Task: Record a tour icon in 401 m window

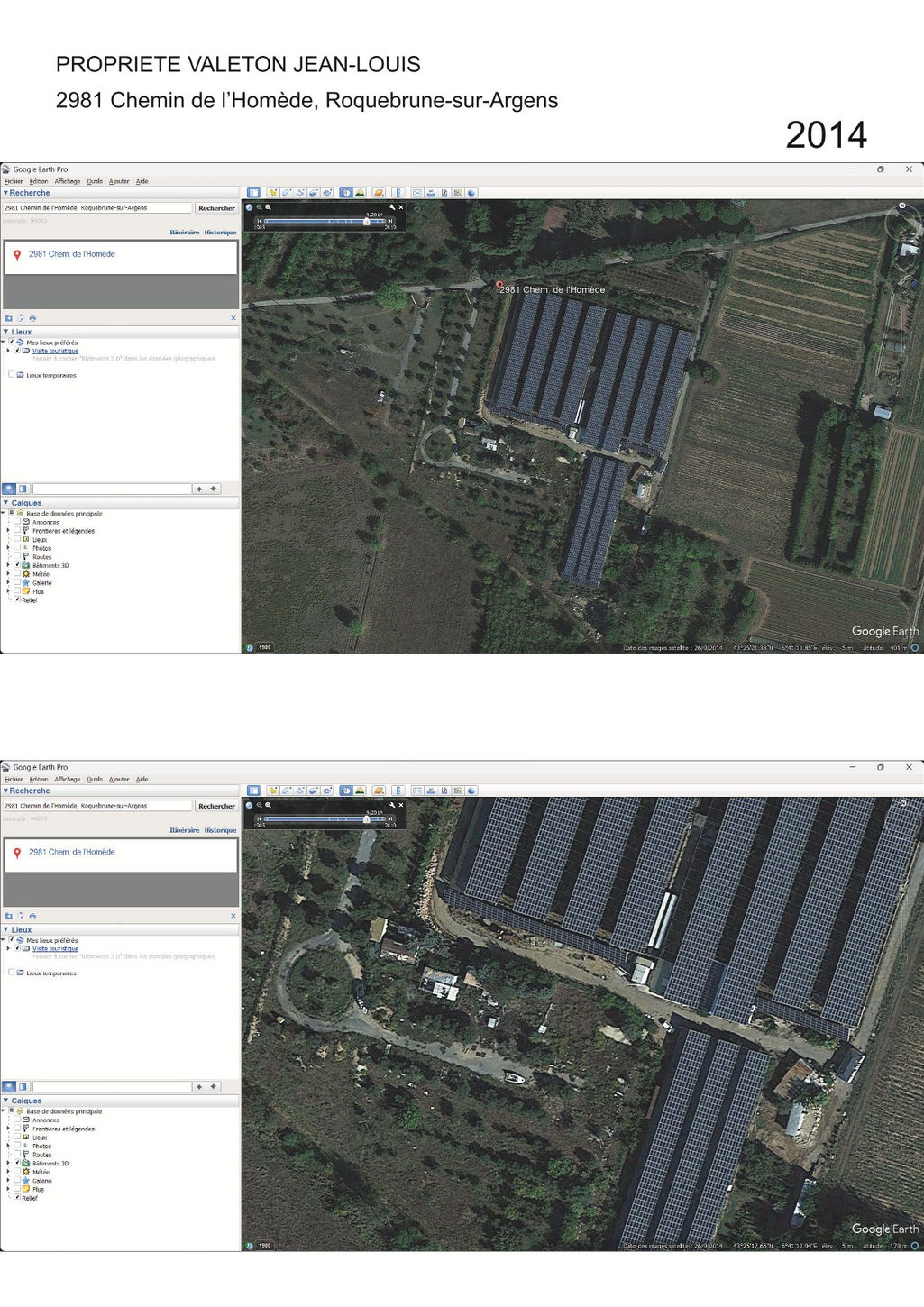Action: point(327,193)
